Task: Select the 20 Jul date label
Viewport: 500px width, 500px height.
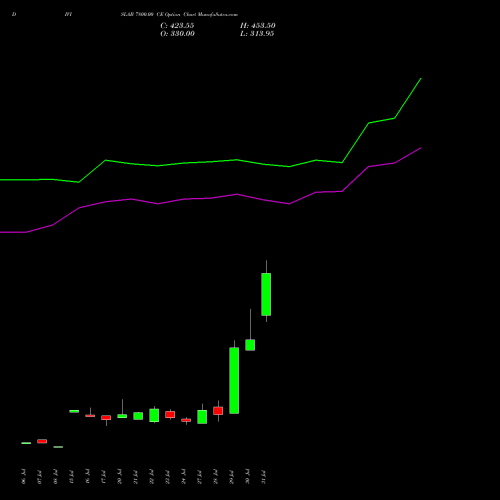Action: click(x=119, y=477)
